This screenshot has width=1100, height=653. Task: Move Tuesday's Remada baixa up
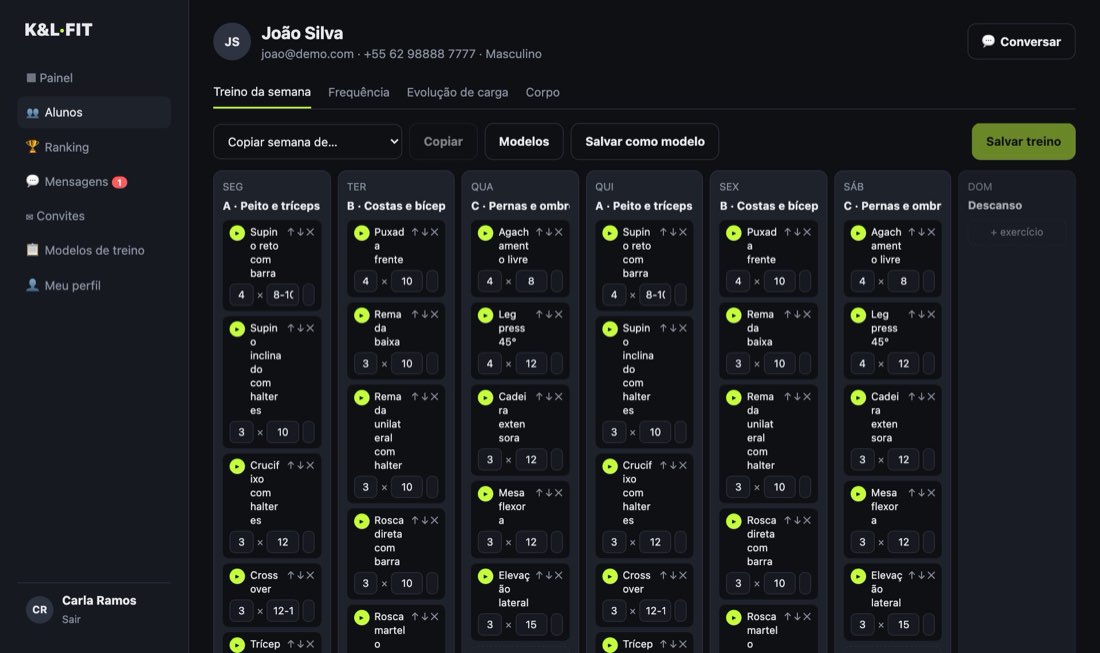(415, 314)
